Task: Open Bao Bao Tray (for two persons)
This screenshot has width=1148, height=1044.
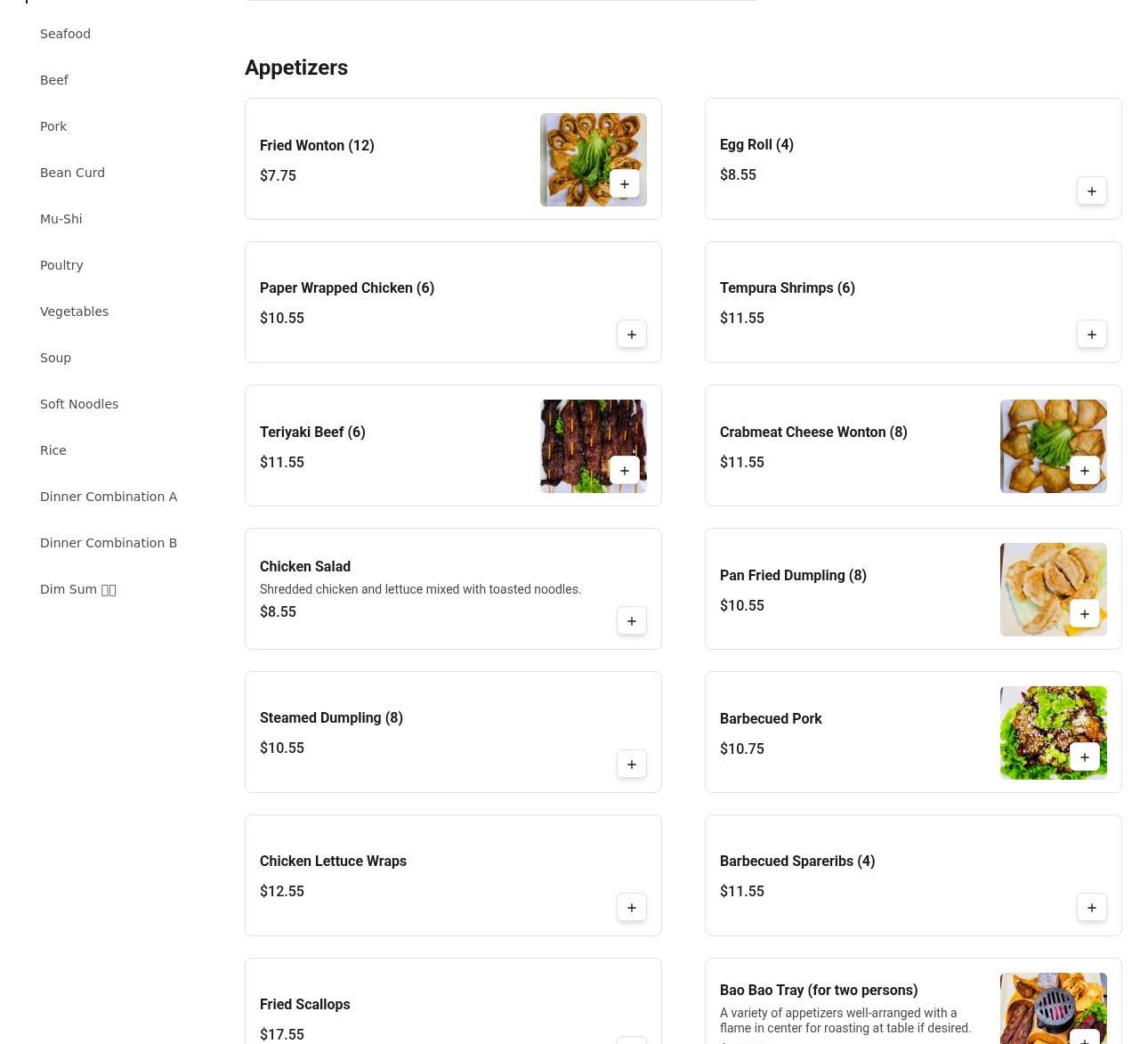Action: (819, 991)
